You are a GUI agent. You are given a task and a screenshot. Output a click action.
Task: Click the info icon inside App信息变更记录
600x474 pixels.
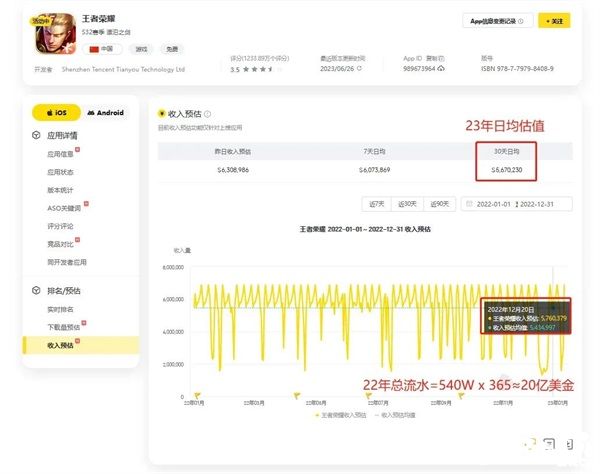[521, 21]
